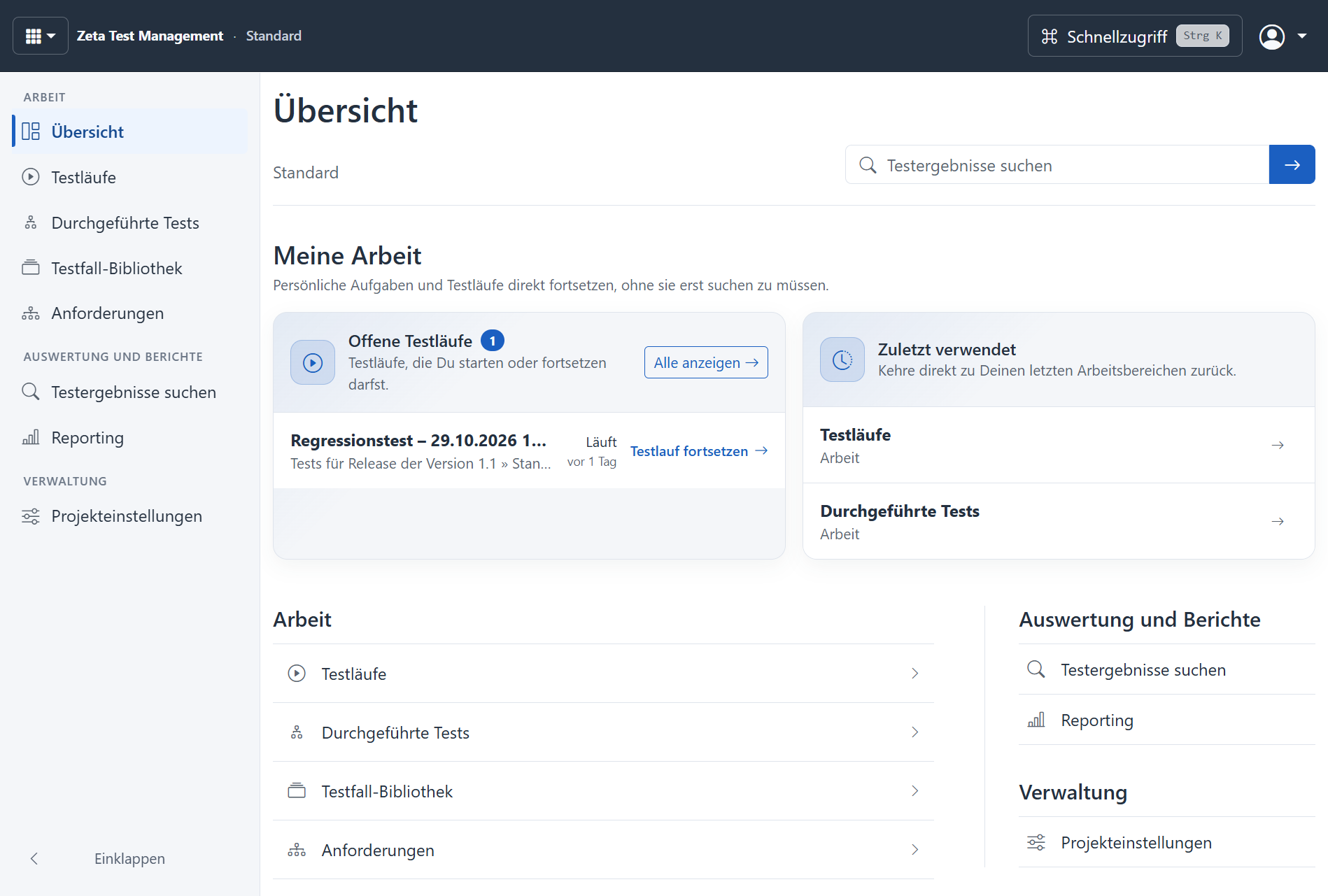This screenshot has height=896, width=1328.
Task: Go to Durchgeführte Tests in sidebar
Action: 130,222
